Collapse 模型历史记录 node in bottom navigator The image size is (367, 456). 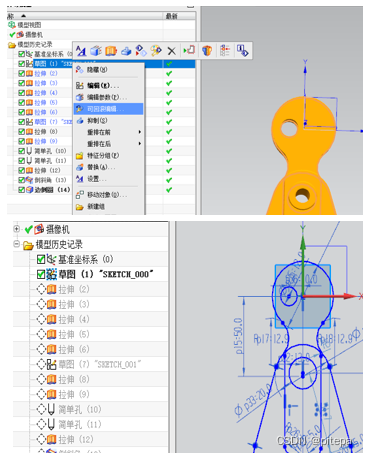pos(16,244)
